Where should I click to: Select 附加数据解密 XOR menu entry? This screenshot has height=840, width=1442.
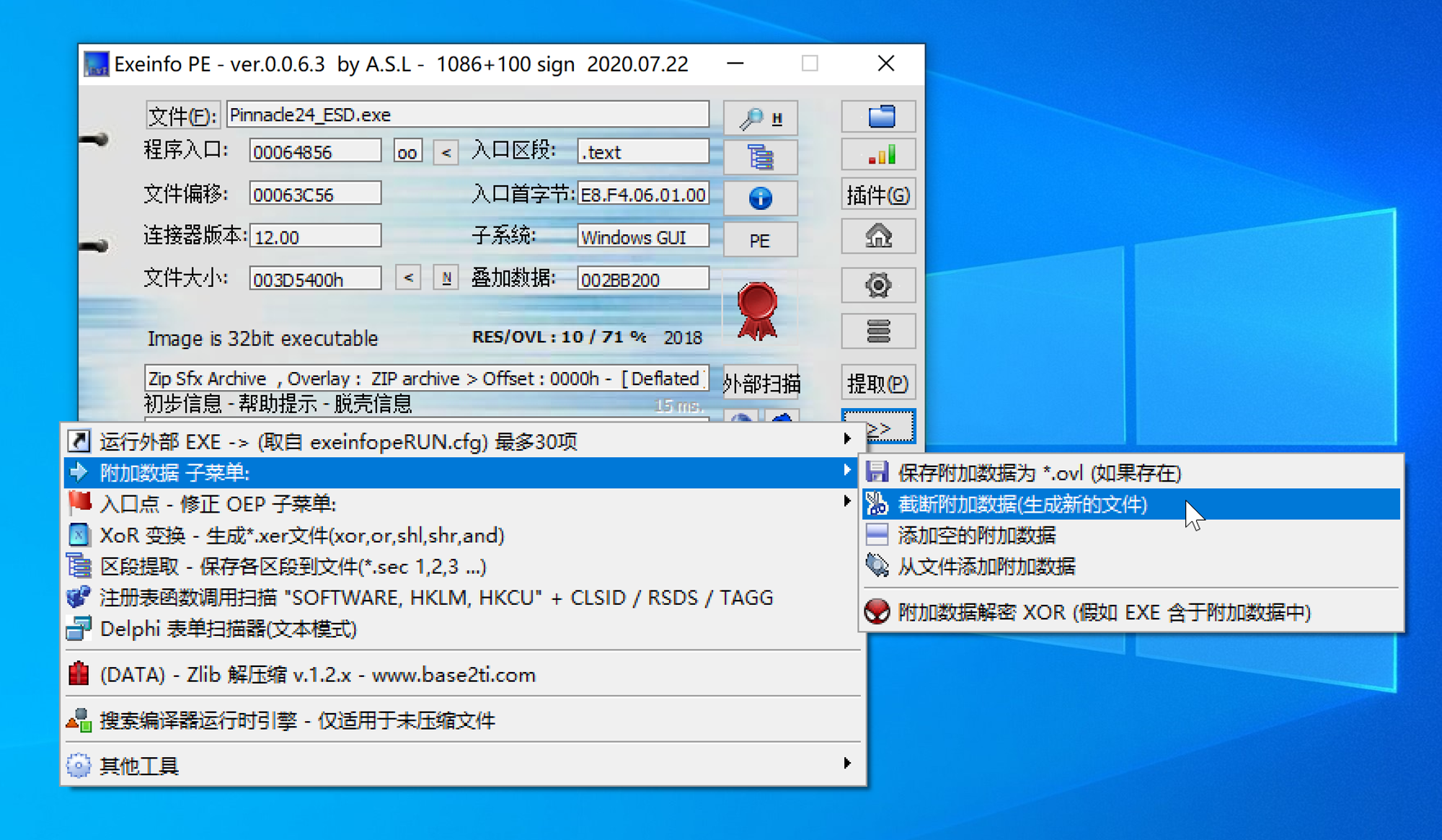click(1131, 612)
